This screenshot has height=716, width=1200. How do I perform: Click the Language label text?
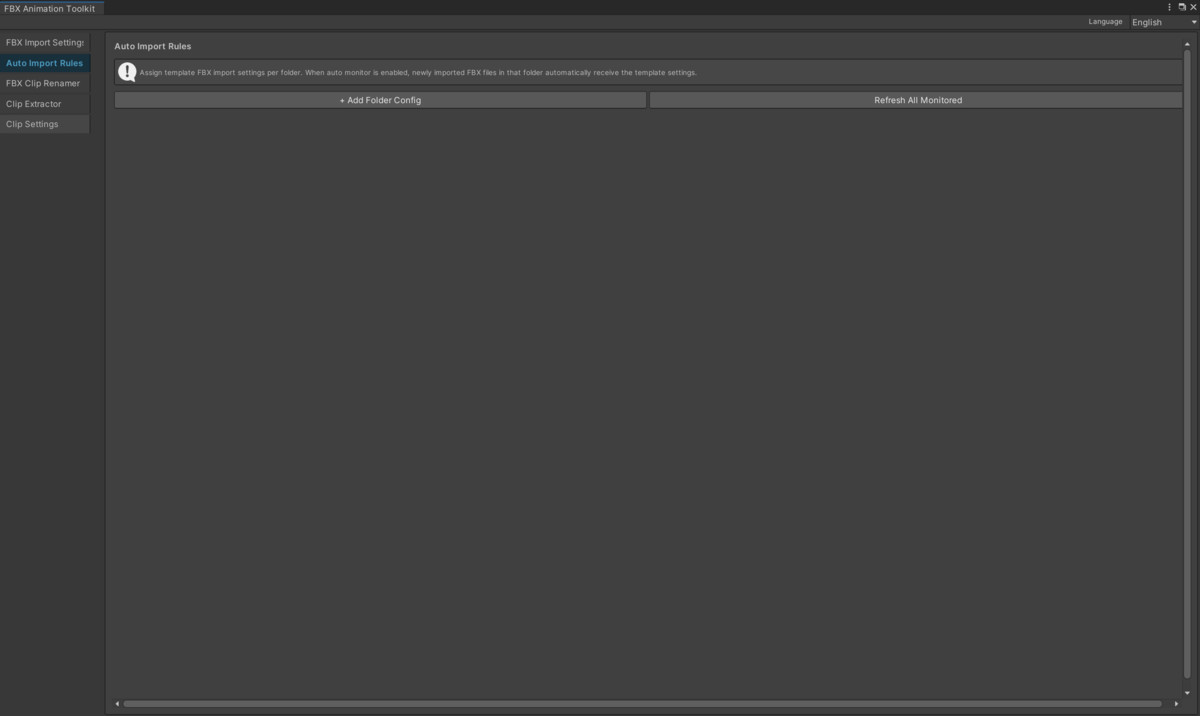coord(1106,22)
